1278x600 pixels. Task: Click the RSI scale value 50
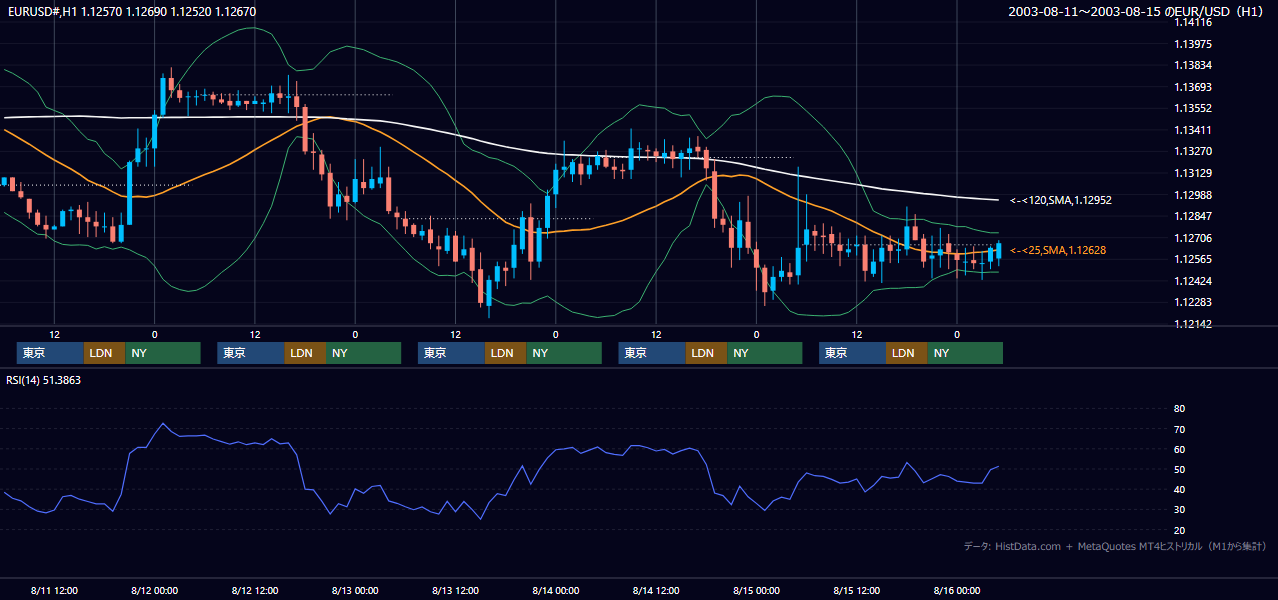1179,469
